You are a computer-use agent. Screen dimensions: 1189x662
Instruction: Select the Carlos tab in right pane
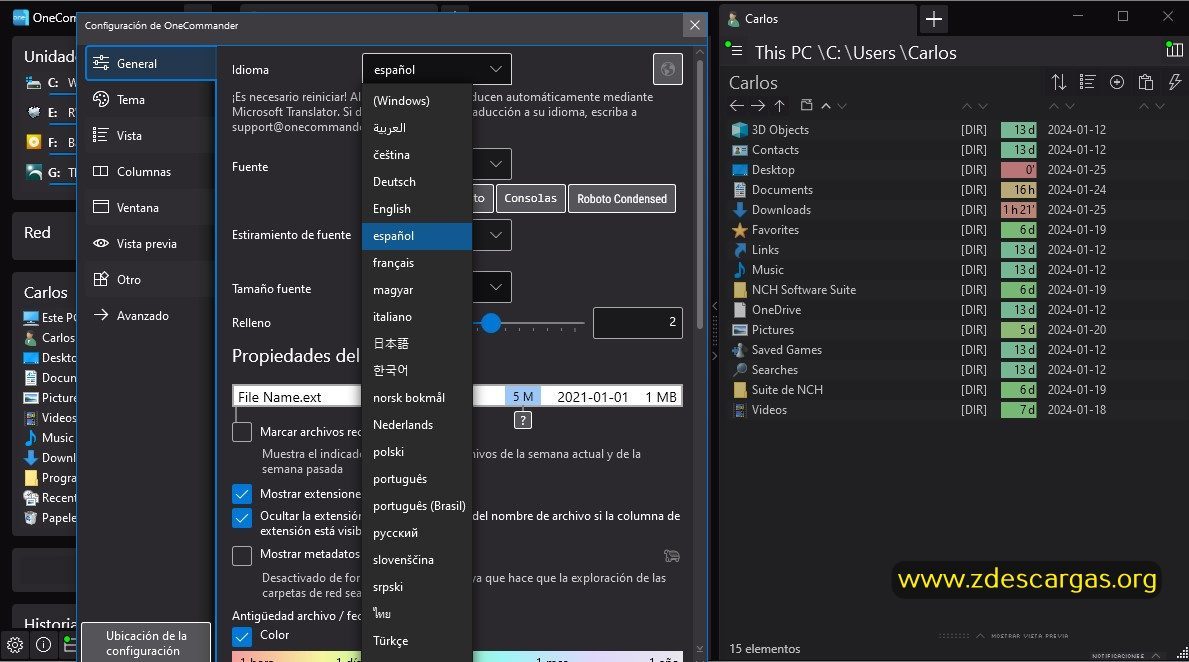(x=819, y=19)
